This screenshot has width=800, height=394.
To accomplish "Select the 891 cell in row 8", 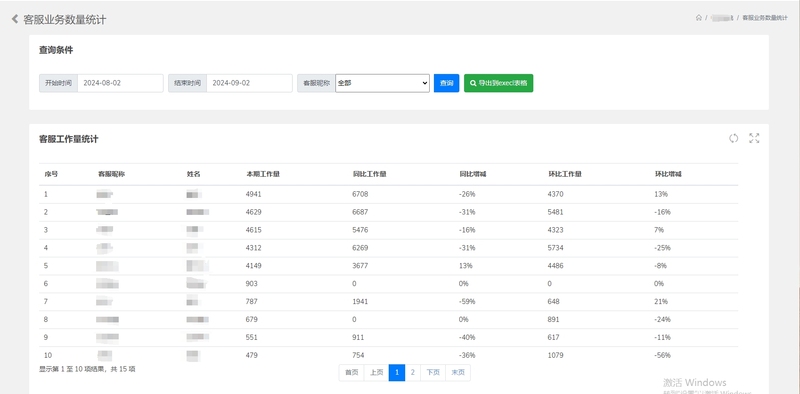I will point(554,319).
